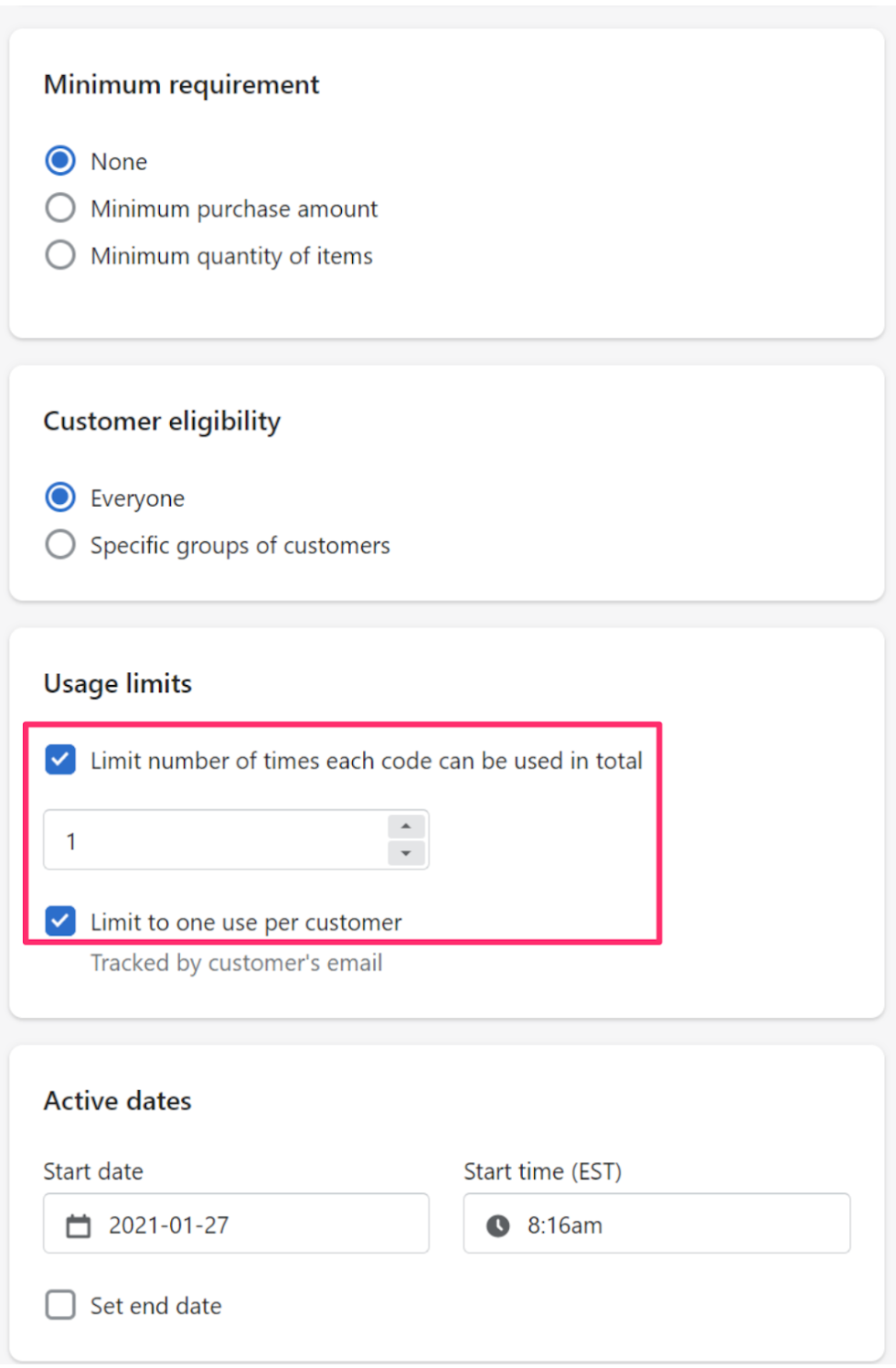Decrease usage limit with down arrow
896x1368 pixels.
coord(406,853)
